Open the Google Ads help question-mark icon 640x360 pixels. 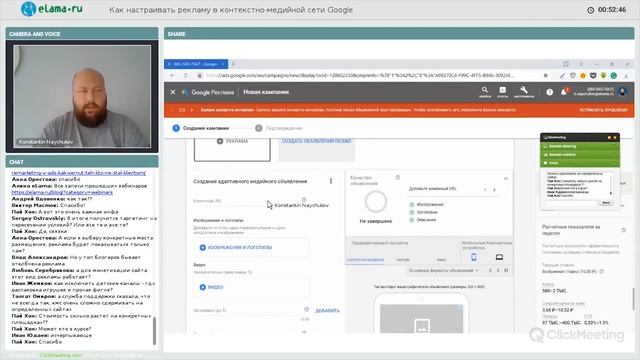[549, 92]
